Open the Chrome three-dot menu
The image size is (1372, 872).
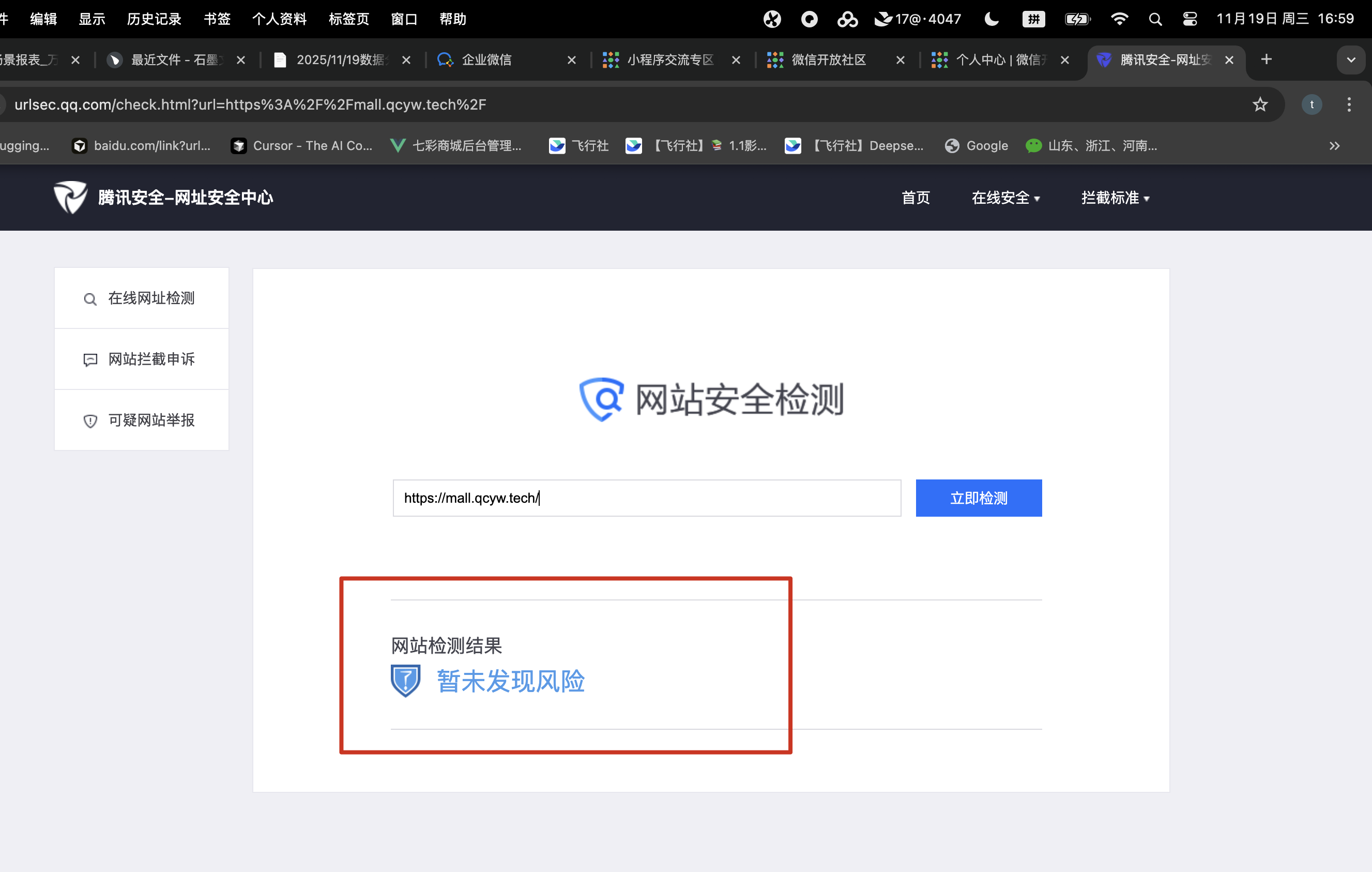coord(1348,104)
